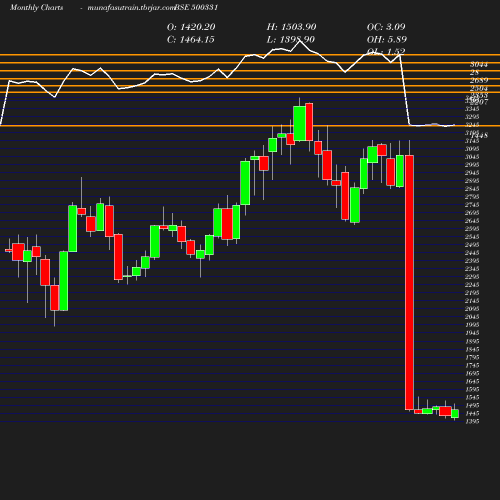Click the munafasutra site name text

tap(131, 8)
